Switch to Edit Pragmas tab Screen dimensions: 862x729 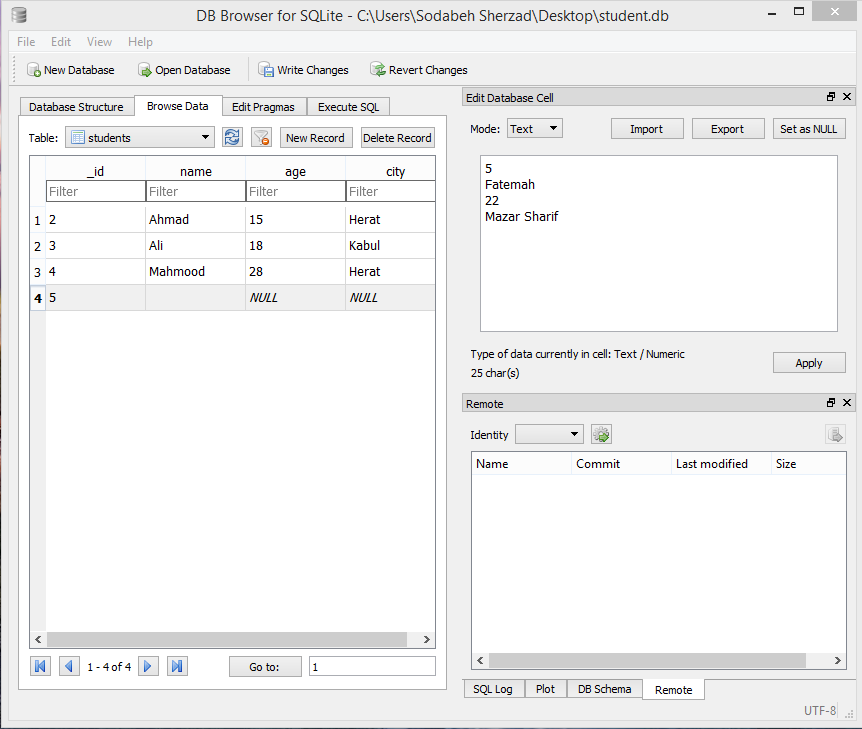263,107
